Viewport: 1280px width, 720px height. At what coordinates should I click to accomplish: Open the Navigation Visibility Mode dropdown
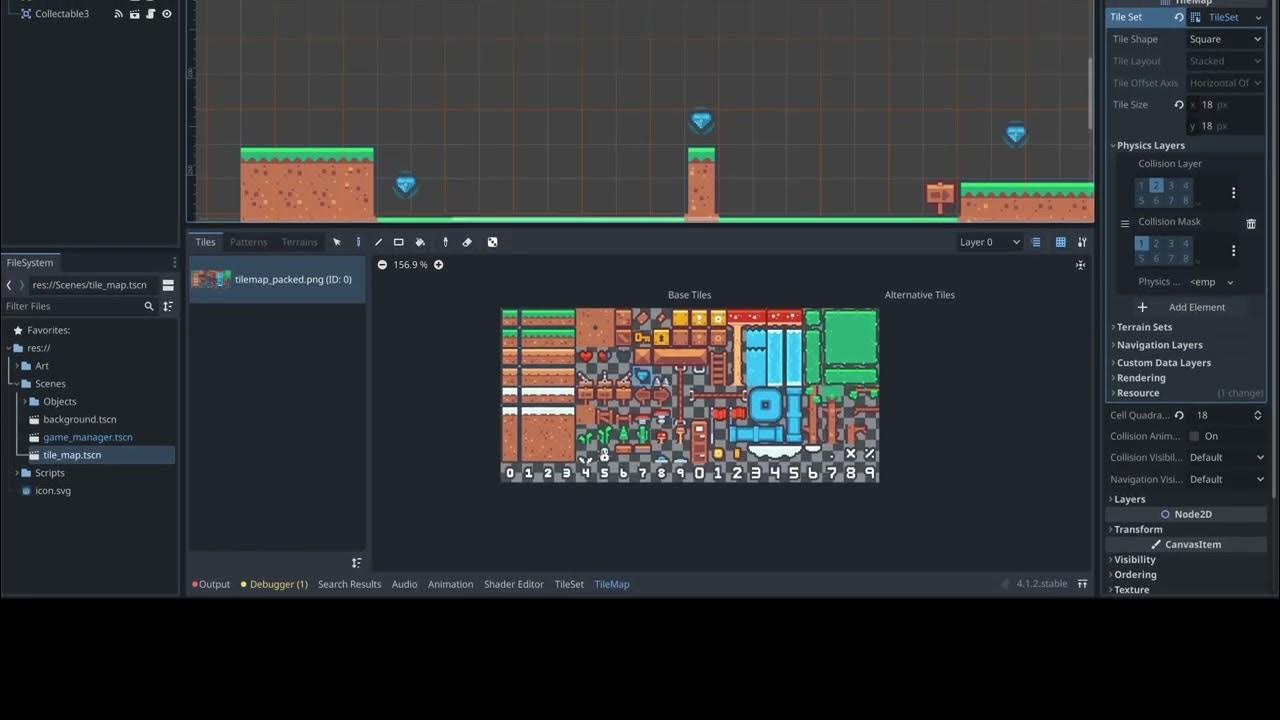point(1226,479)
